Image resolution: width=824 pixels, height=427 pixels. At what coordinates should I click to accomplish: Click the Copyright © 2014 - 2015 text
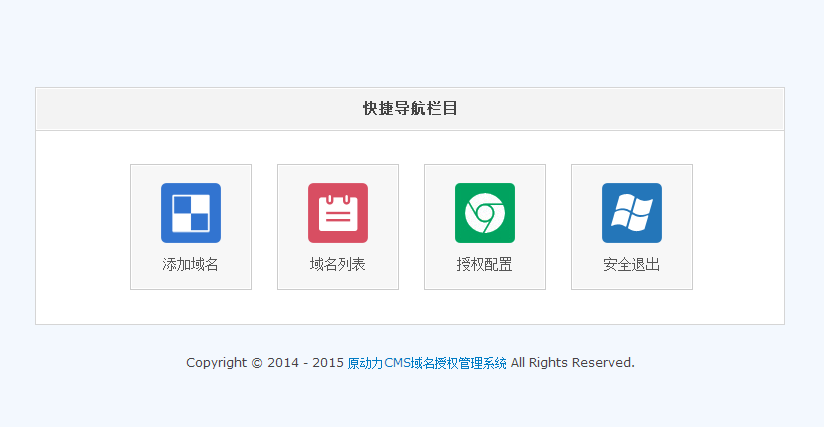click(265, 363)
